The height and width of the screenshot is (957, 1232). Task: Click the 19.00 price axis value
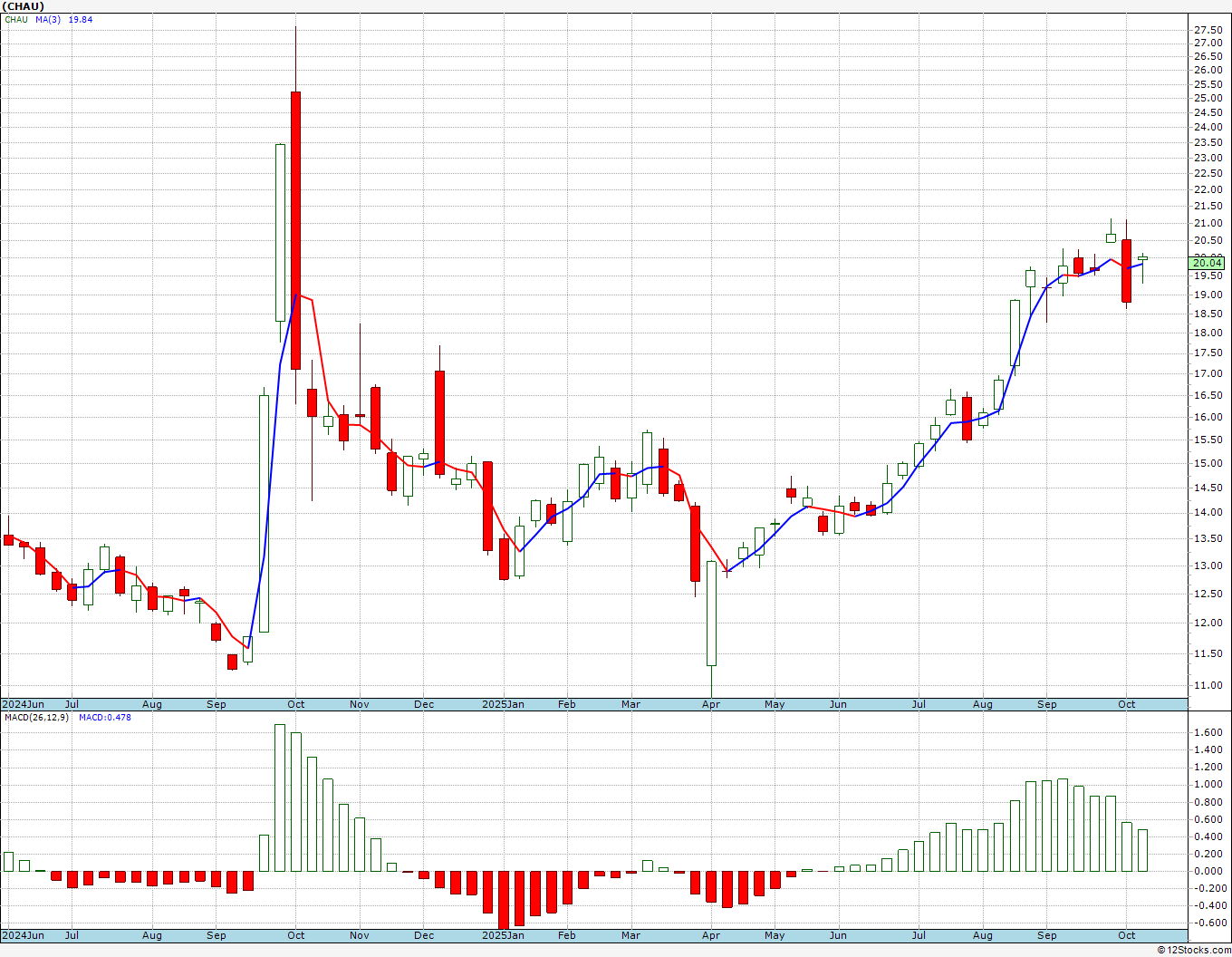1208,295
